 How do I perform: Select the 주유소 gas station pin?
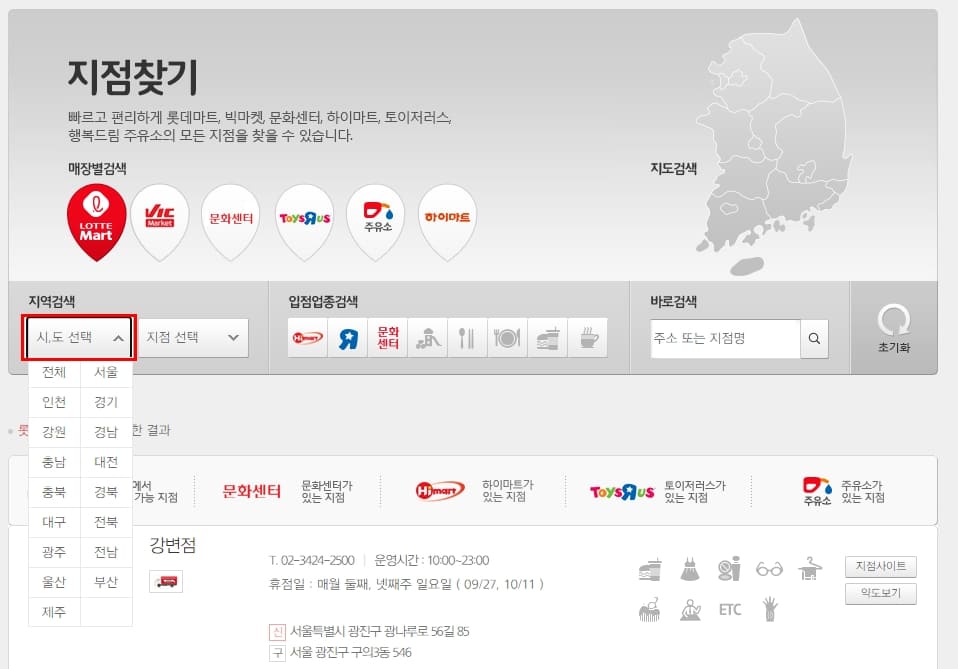(376, 222)
